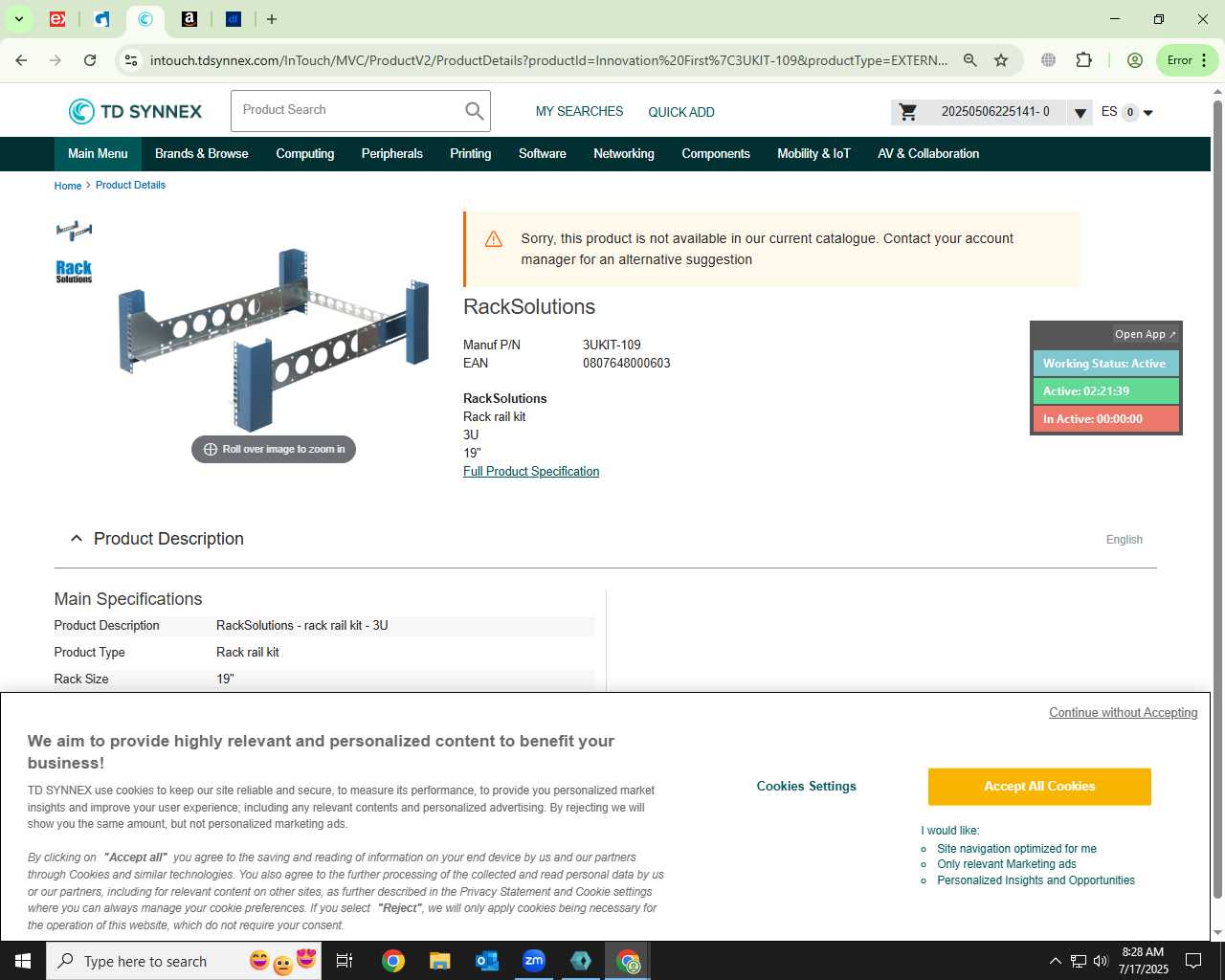Click the In Active 00:00:00 timer
The image size is (1225, 980).
1105,419
